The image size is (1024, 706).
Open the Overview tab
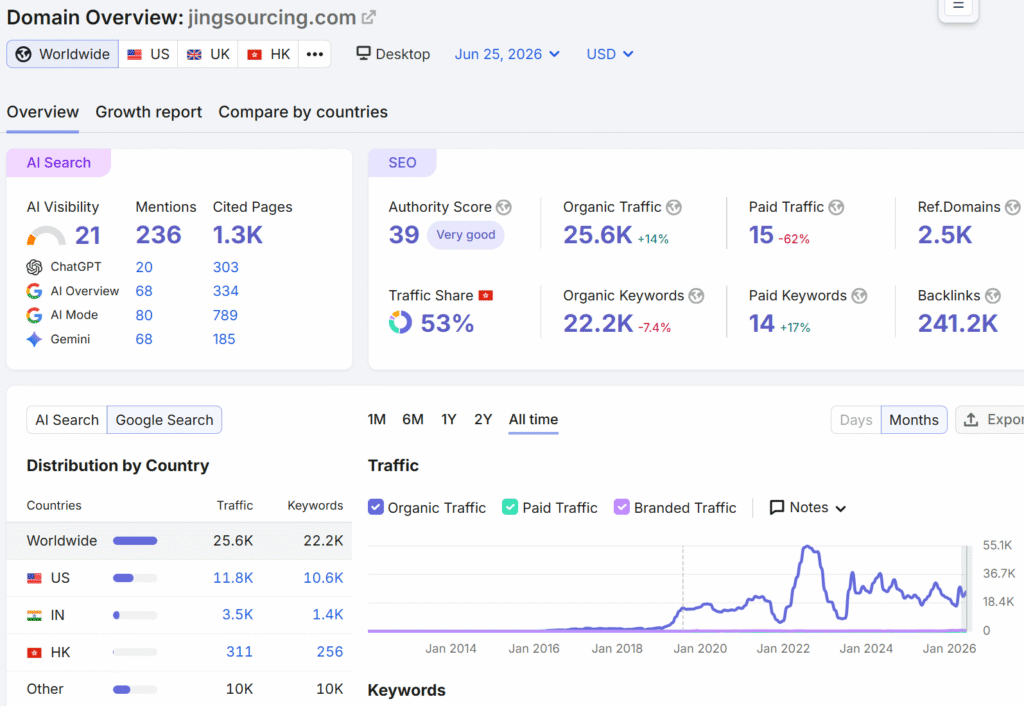[x=42, y=112]
